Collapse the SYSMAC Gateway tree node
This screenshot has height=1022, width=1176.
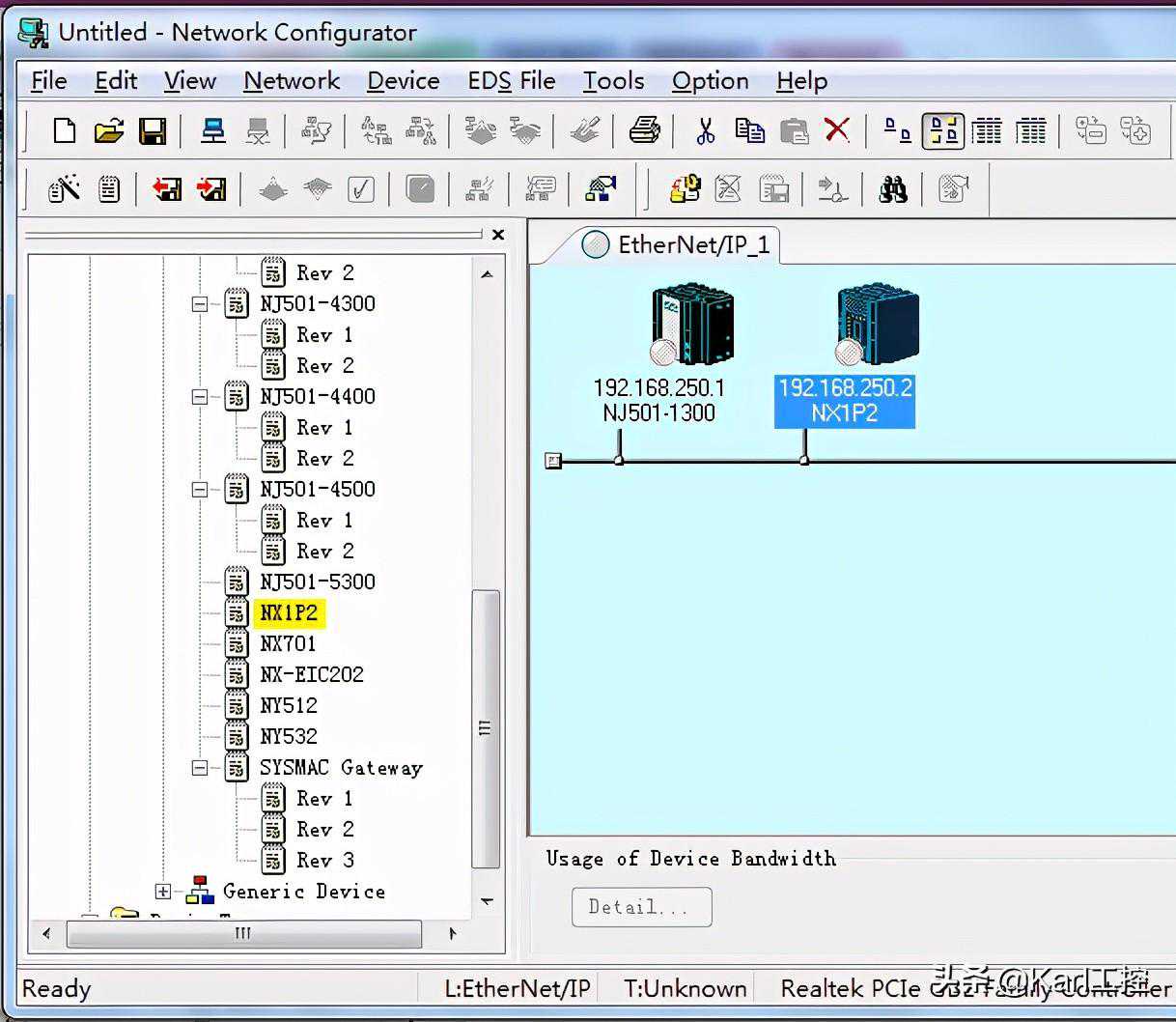point(200,768)
